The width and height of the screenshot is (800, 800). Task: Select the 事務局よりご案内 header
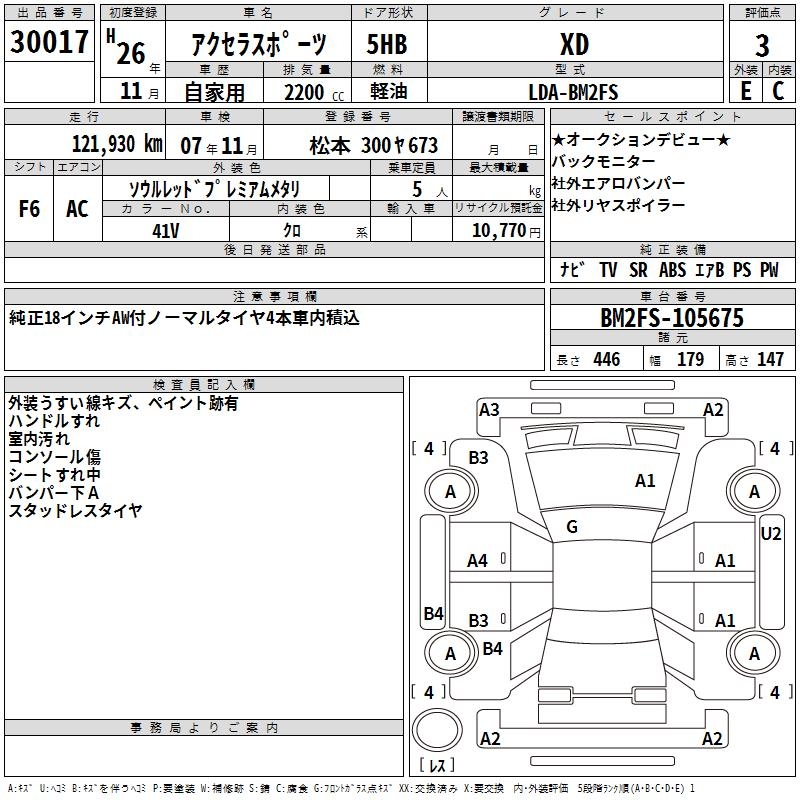pos(204,728)
